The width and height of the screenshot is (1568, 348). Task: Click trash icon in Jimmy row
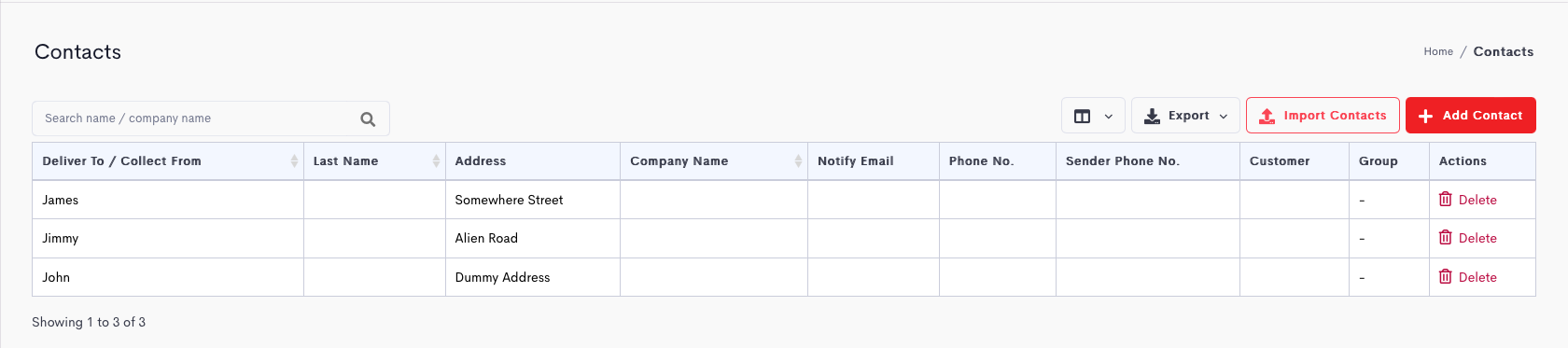pyautogui.click(x=1445, y=238)
